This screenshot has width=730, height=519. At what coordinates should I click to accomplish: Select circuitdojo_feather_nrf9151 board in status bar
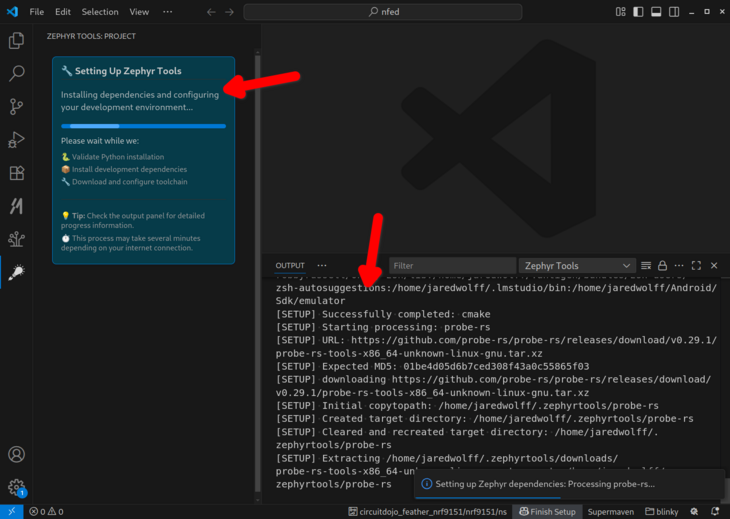click(427, 512)
